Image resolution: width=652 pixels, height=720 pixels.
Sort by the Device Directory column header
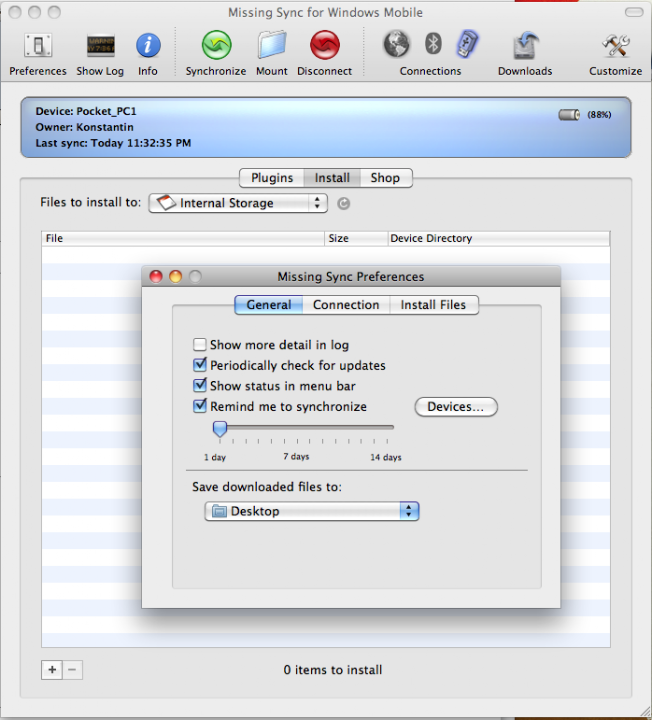click(x=499, y=238)
